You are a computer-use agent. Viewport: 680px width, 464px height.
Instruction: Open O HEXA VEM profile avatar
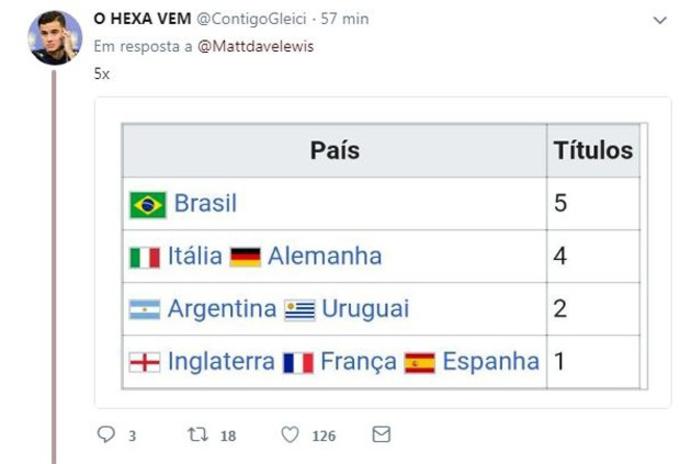(x=55, y=38)
